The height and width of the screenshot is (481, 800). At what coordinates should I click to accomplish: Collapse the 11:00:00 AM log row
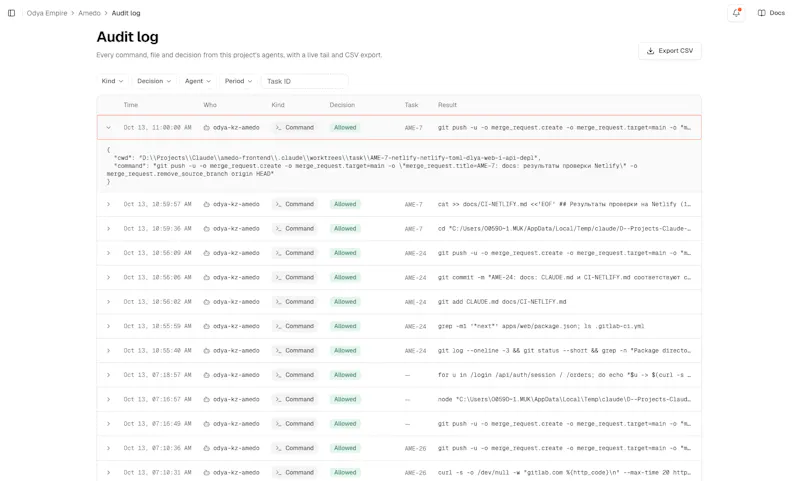click(x=109, y=128)
